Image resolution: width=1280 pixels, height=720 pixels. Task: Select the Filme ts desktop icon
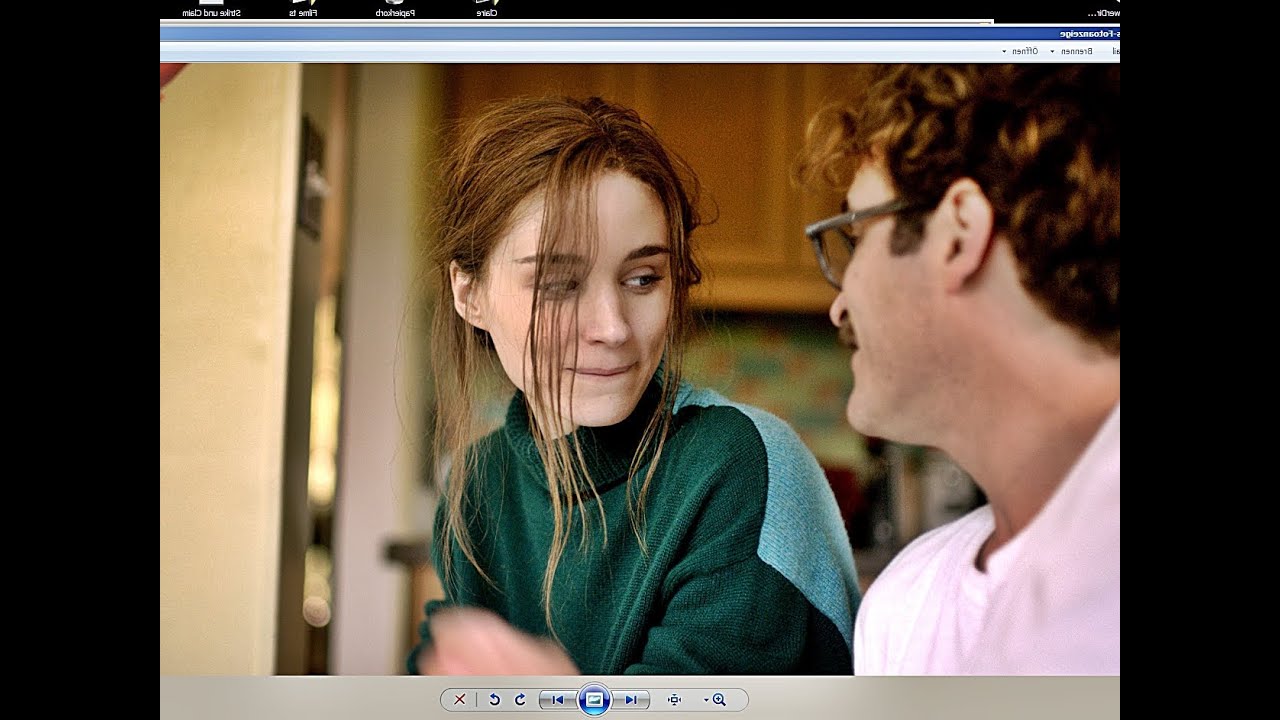tap(303, 10)
